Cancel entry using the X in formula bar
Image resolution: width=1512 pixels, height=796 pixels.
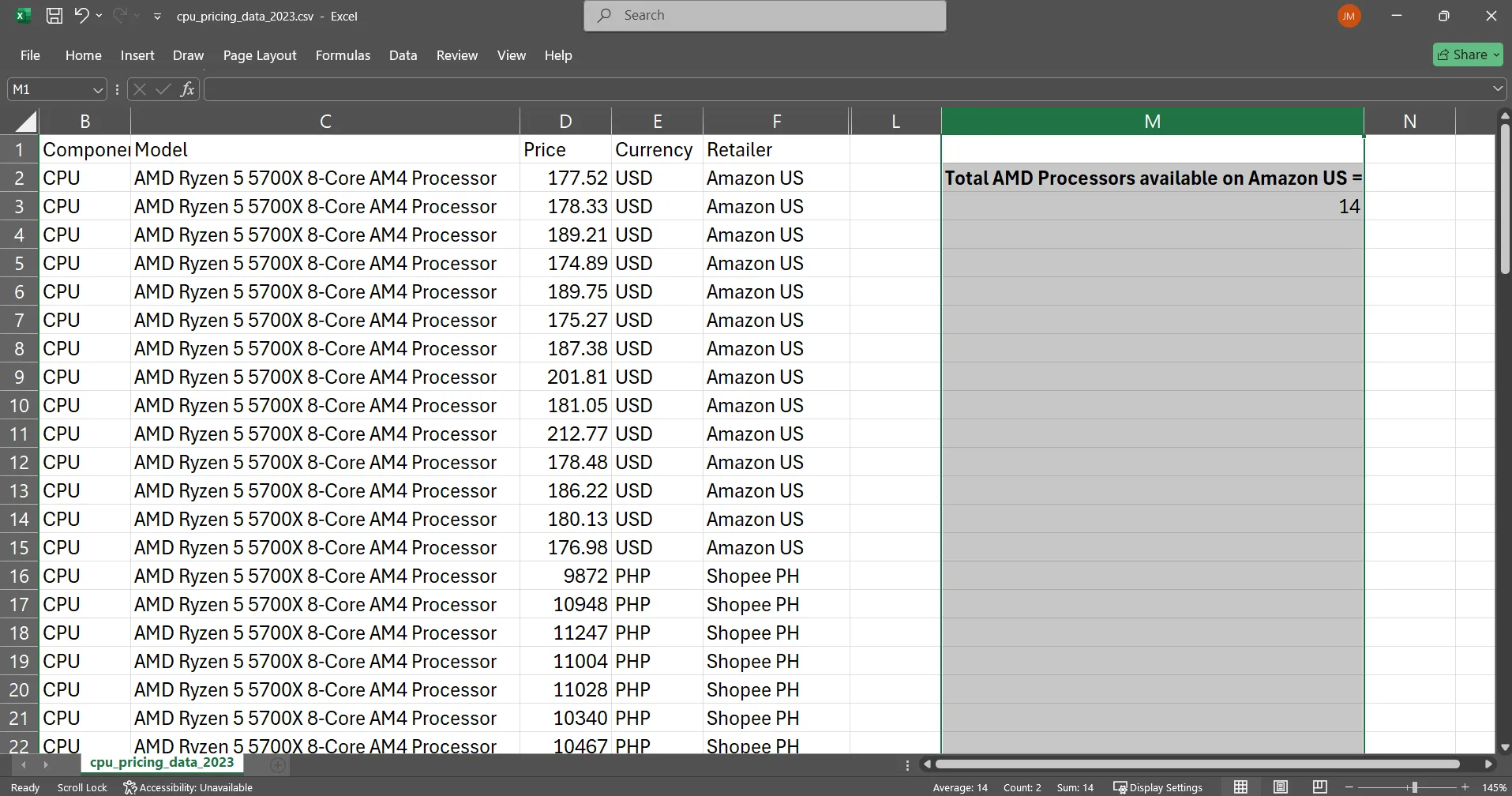139,88
